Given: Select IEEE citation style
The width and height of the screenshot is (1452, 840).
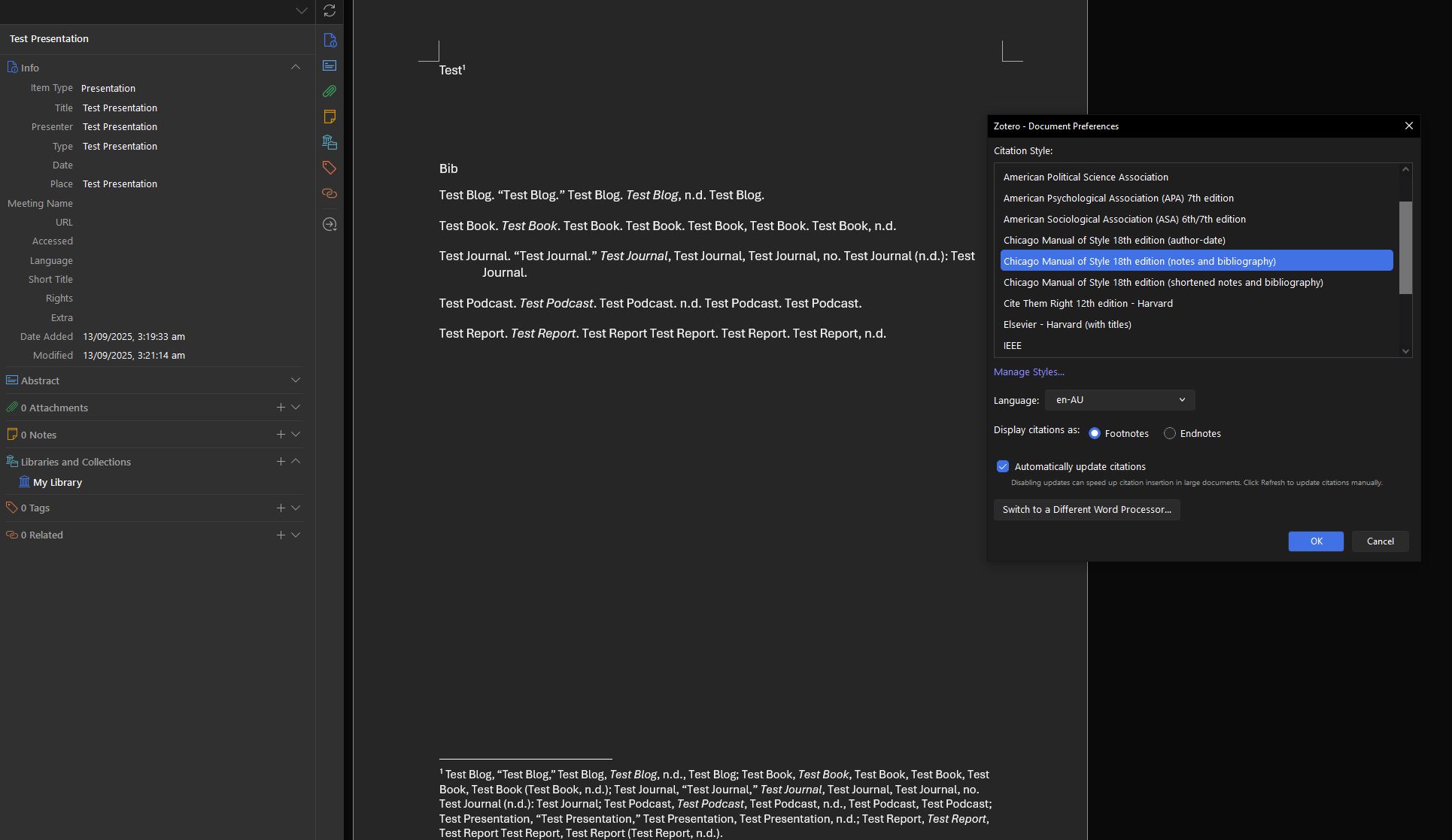Looking at the screenshot, I should tap(1013, 346).
